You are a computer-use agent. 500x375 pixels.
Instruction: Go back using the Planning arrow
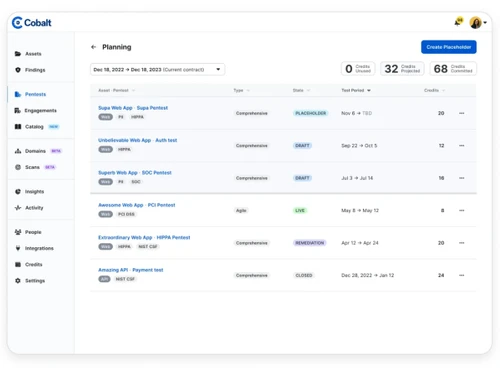[x=93, y=47]
